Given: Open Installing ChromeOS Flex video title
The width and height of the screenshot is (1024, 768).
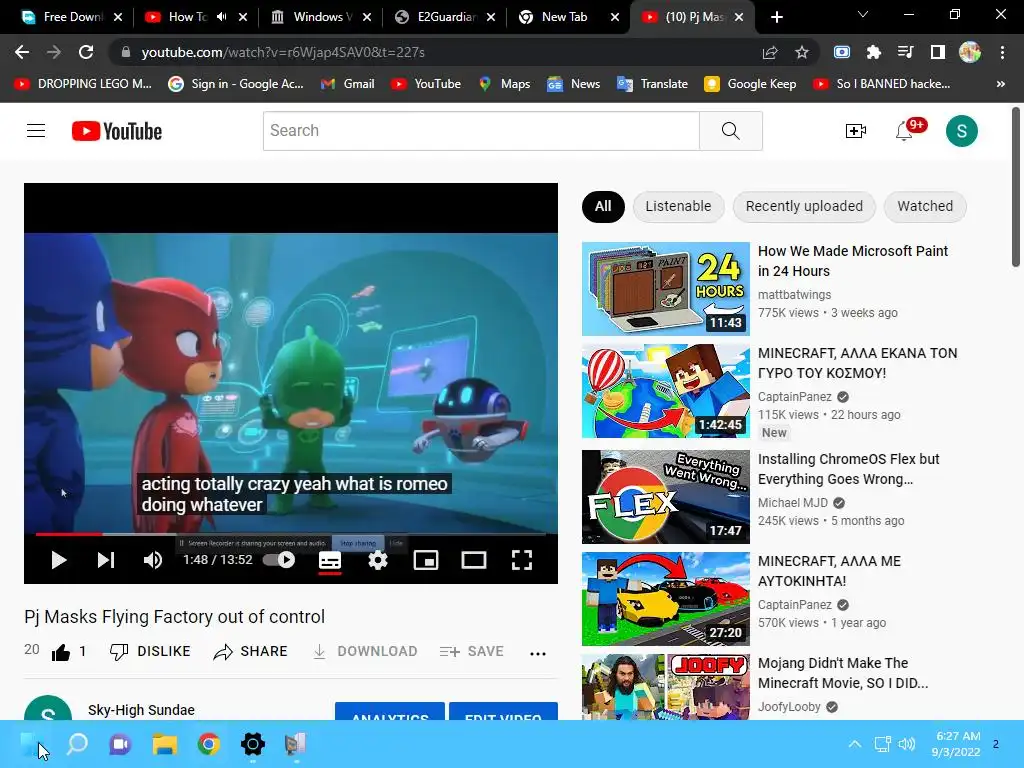Looking at the screenshot, I should [848, 469].
